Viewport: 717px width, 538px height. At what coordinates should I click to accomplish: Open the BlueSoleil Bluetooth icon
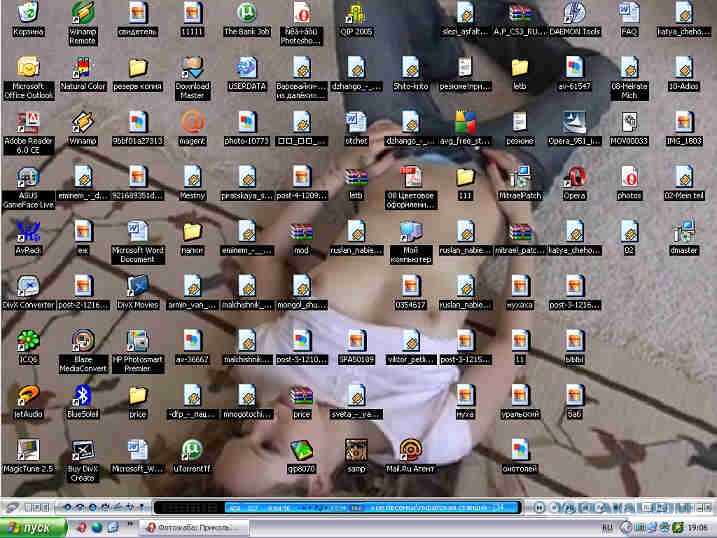click(x=82, y=401)
